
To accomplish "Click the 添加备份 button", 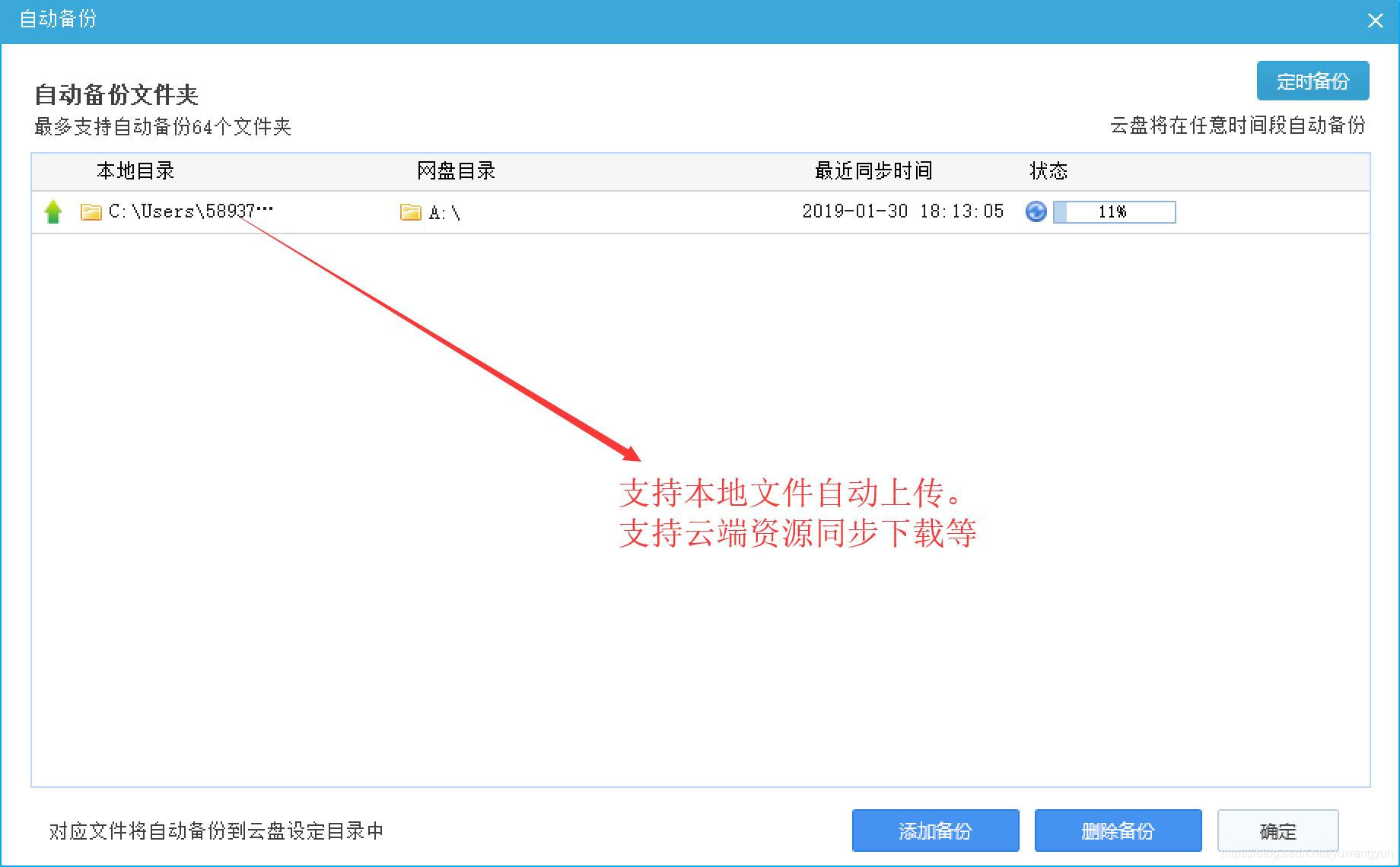I will [x=935, y=830].
